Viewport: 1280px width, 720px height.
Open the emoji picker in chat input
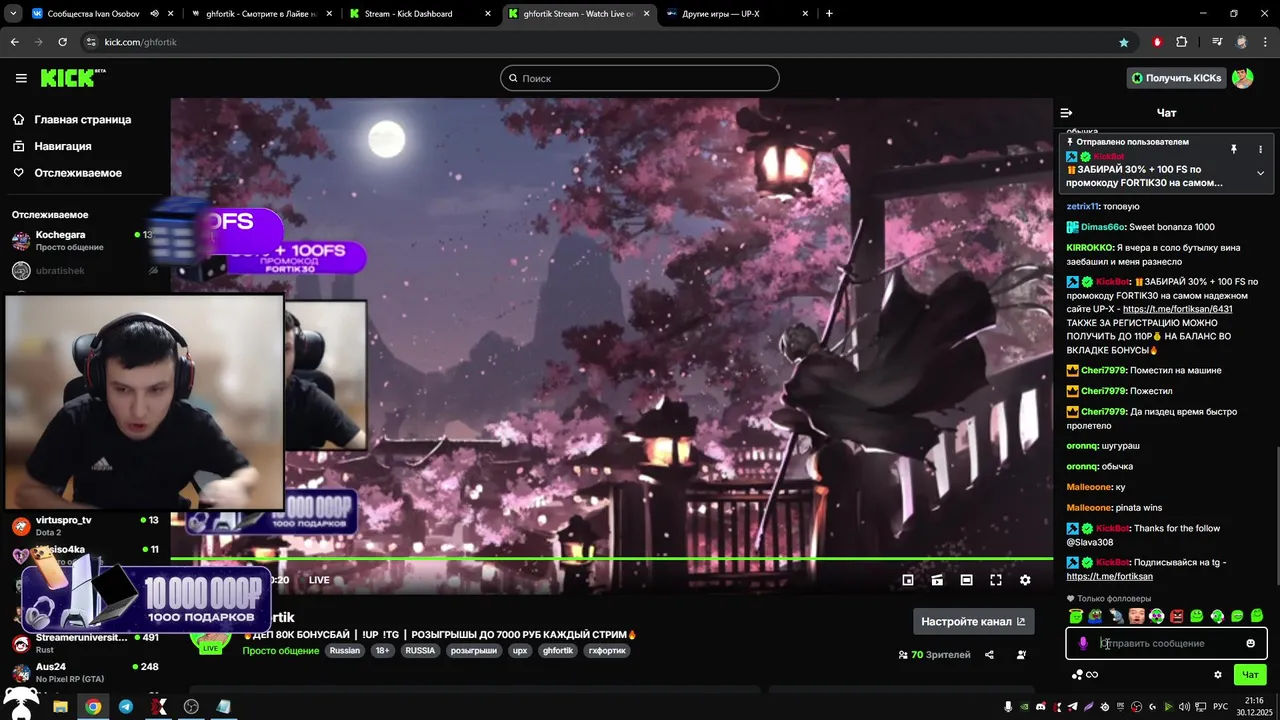click(1250, 643)
